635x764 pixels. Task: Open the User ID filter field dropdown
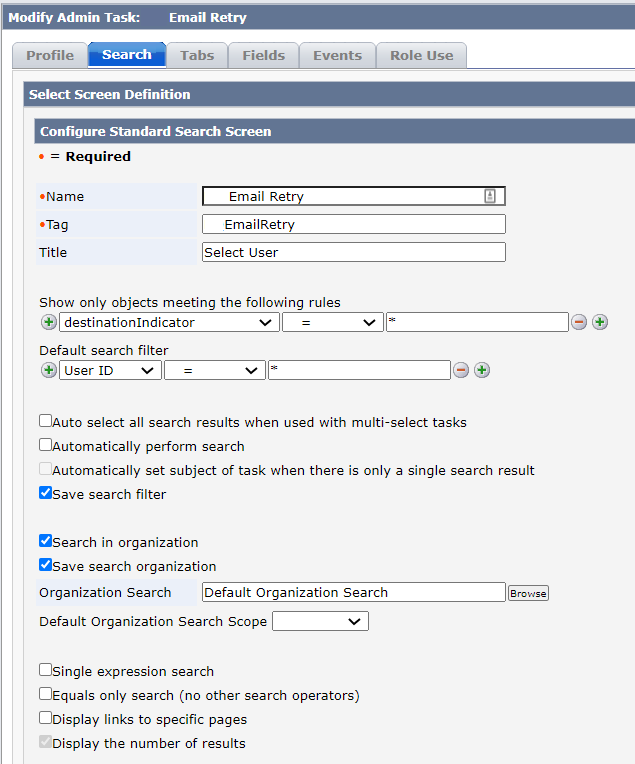[x=110, y=371]
